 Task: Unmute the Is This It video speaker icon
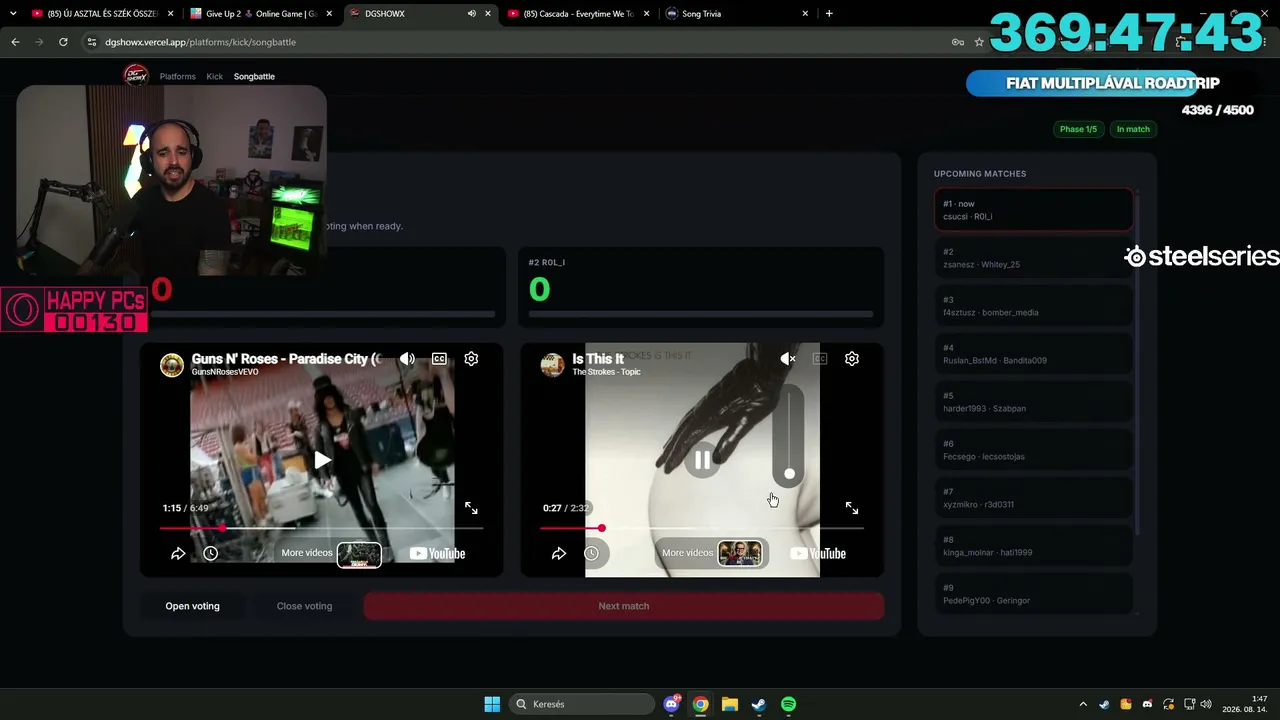coord(788,359)
